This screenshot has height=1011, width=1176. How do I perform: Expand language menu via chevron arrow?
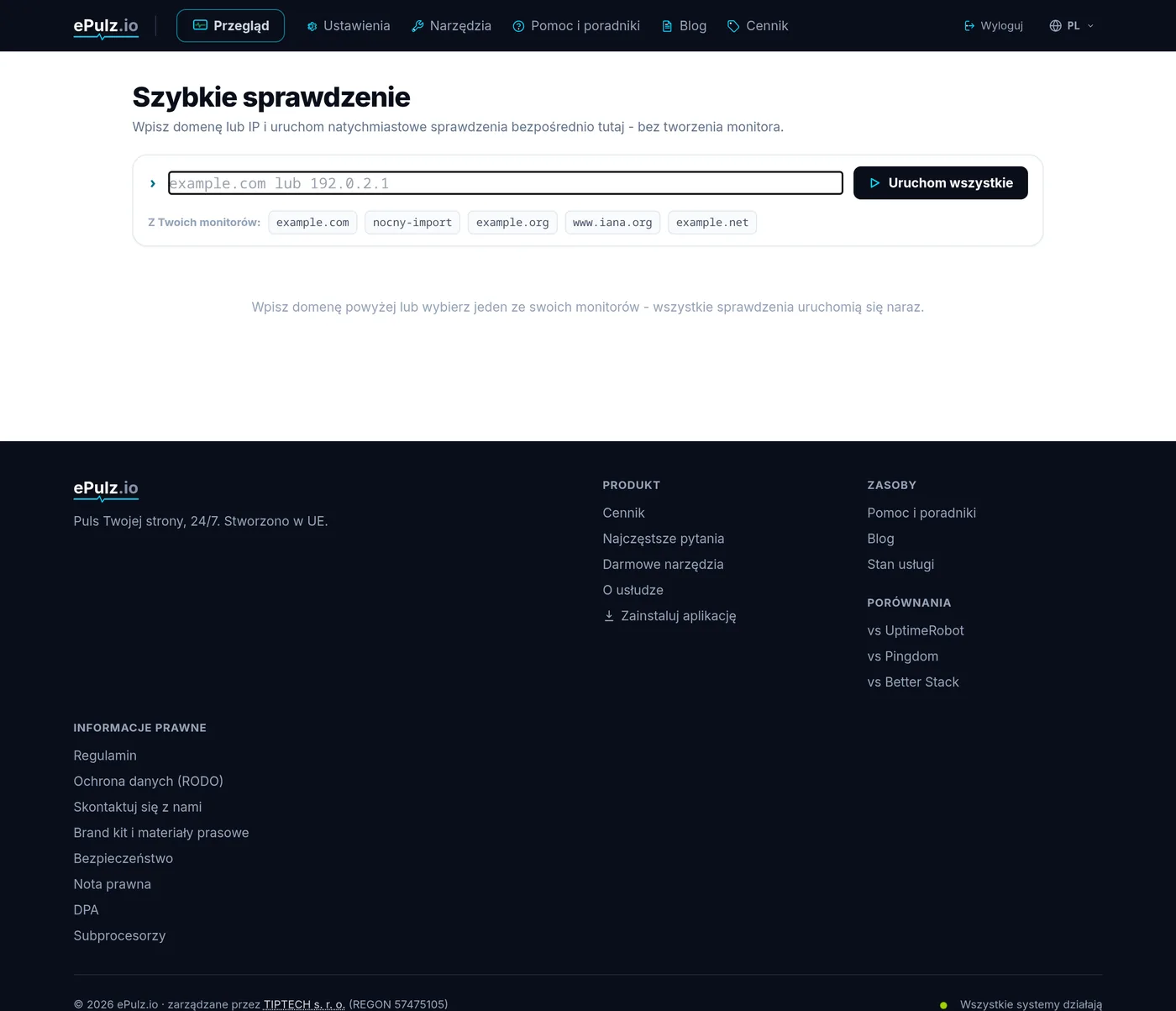(x=1090, y=26)
